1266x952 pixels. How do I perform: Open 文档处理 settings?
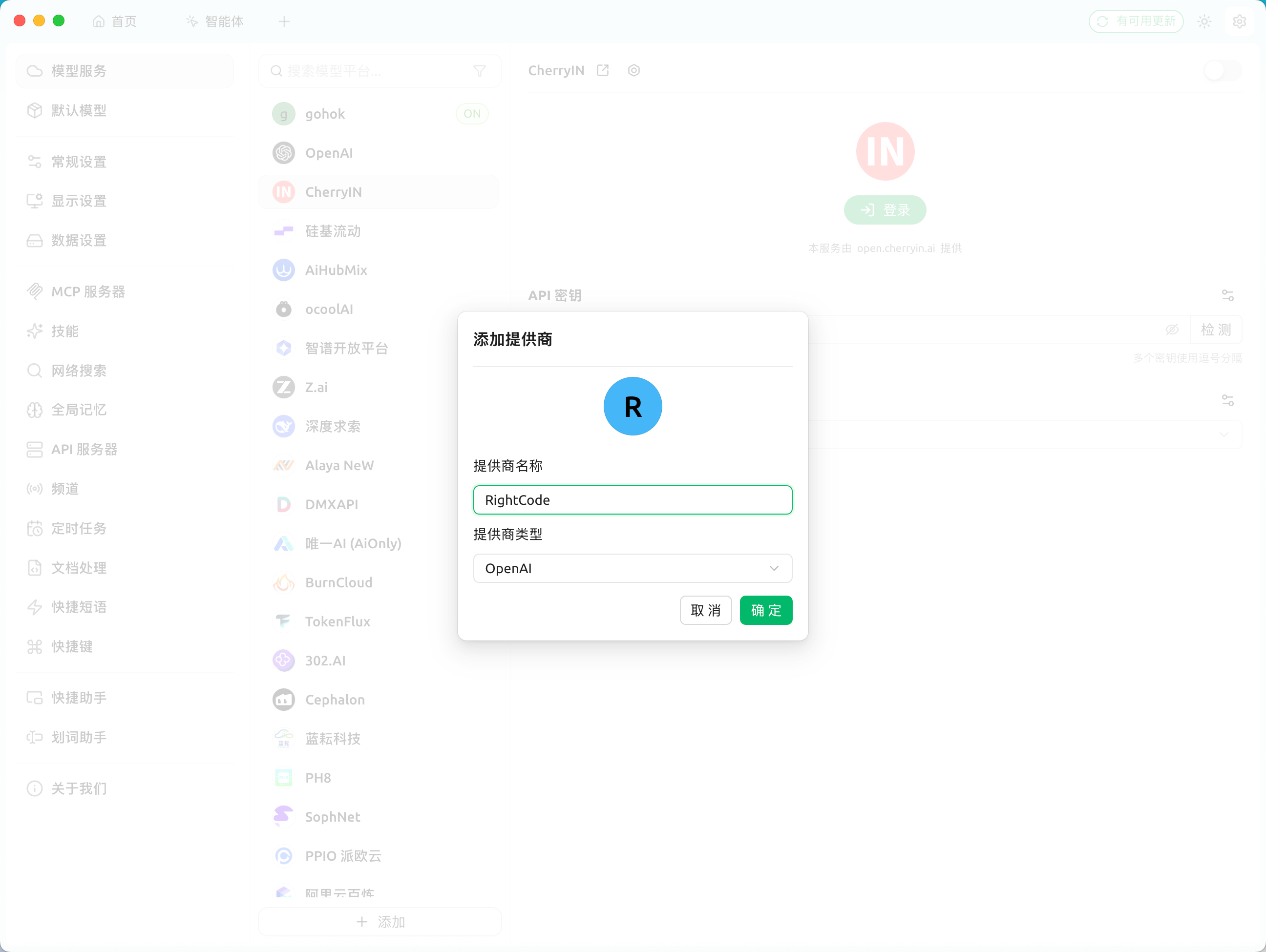(x=125, y=567)
